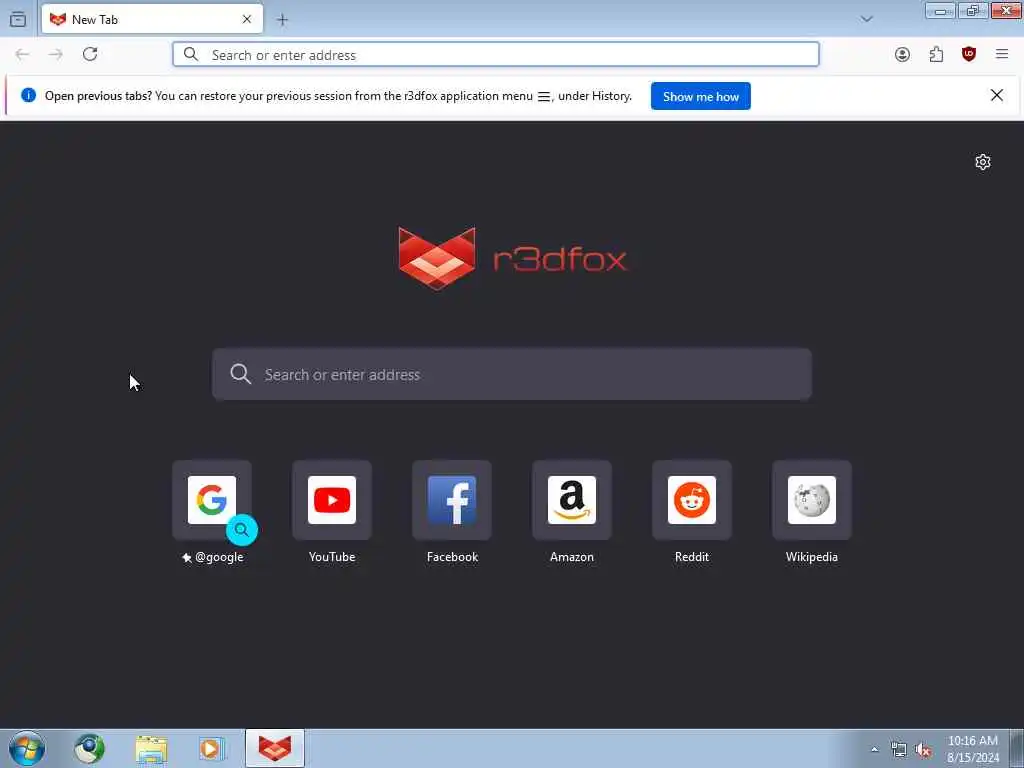Open the Windows Start menu

[x=27, y=748]
